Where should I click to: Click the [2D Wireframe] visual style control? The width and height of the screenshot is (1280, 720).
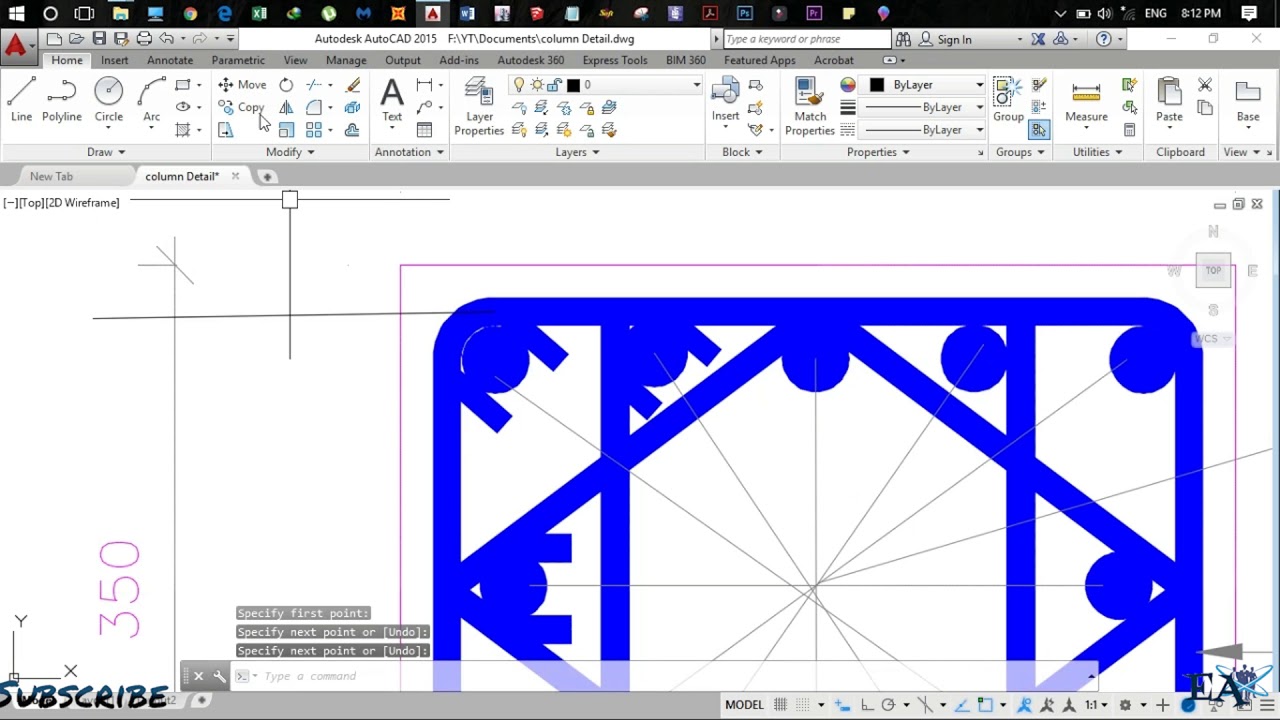[83, 203]
